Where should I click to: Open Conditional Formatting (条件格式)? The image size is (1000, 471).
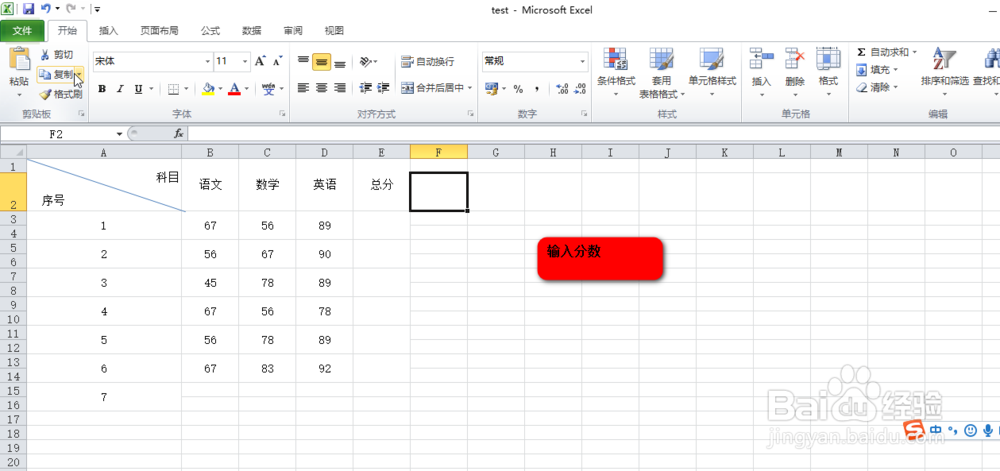[616, 71]
